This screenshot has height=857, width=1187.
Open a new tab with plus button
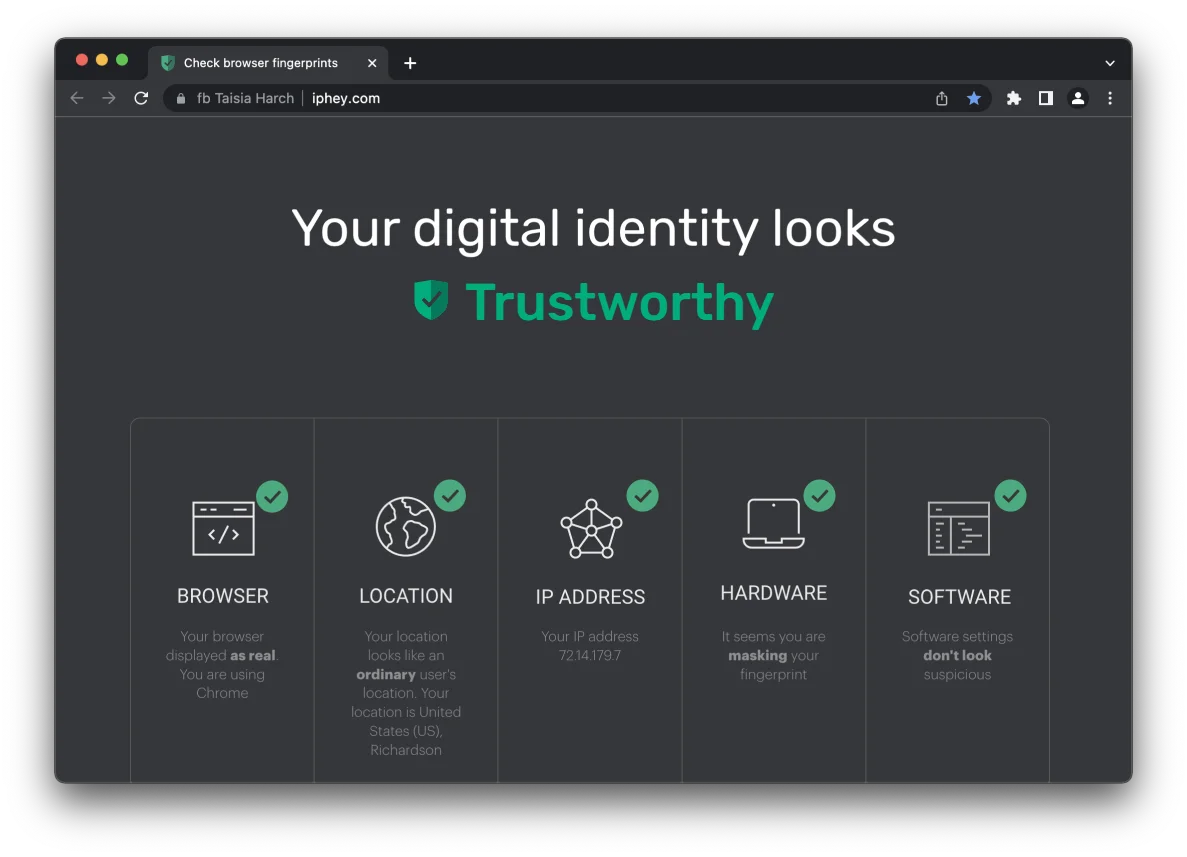tap(410, 64)
